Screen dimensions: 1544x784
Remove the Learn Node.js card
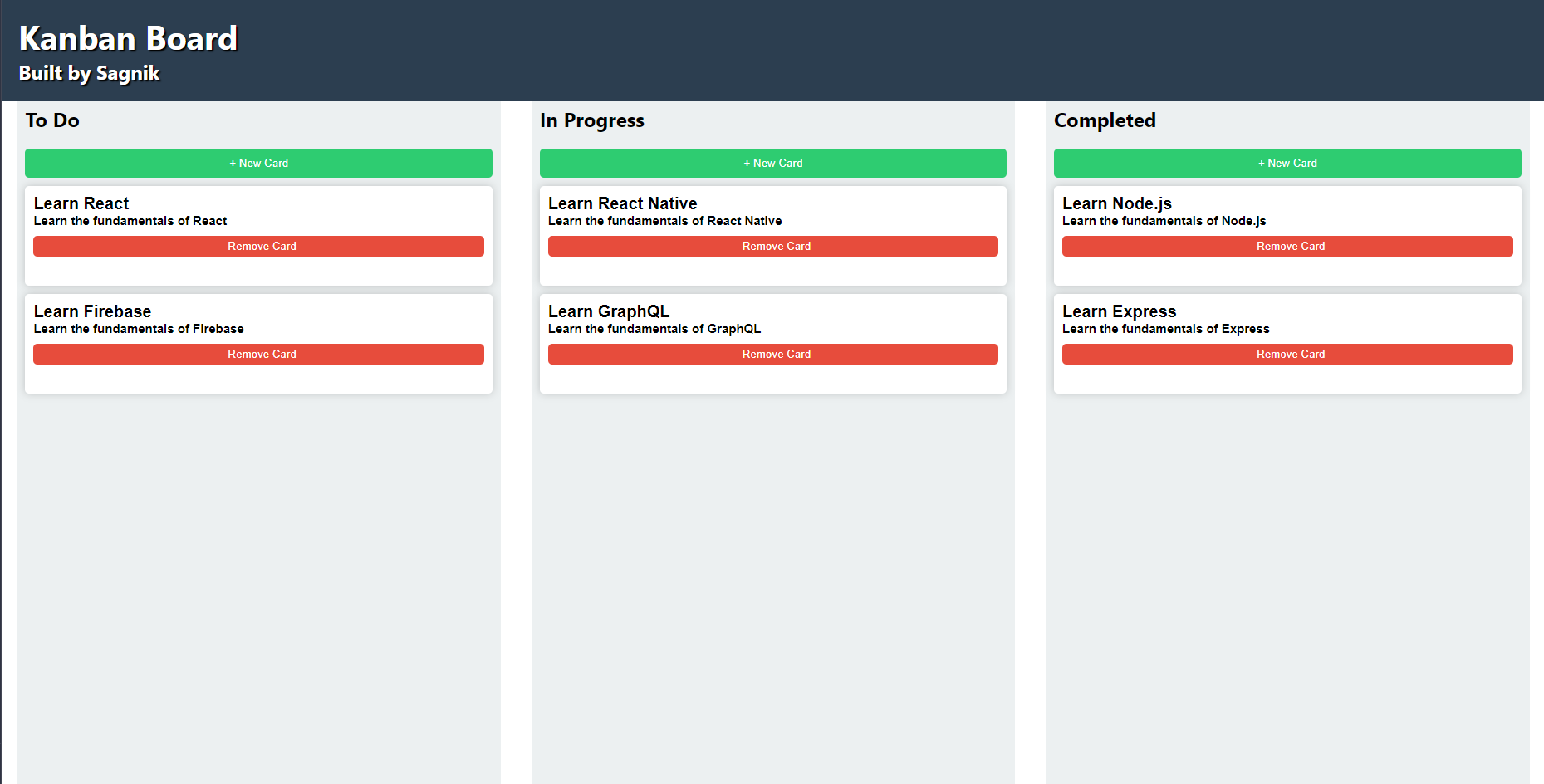[x=1287, y=247]
